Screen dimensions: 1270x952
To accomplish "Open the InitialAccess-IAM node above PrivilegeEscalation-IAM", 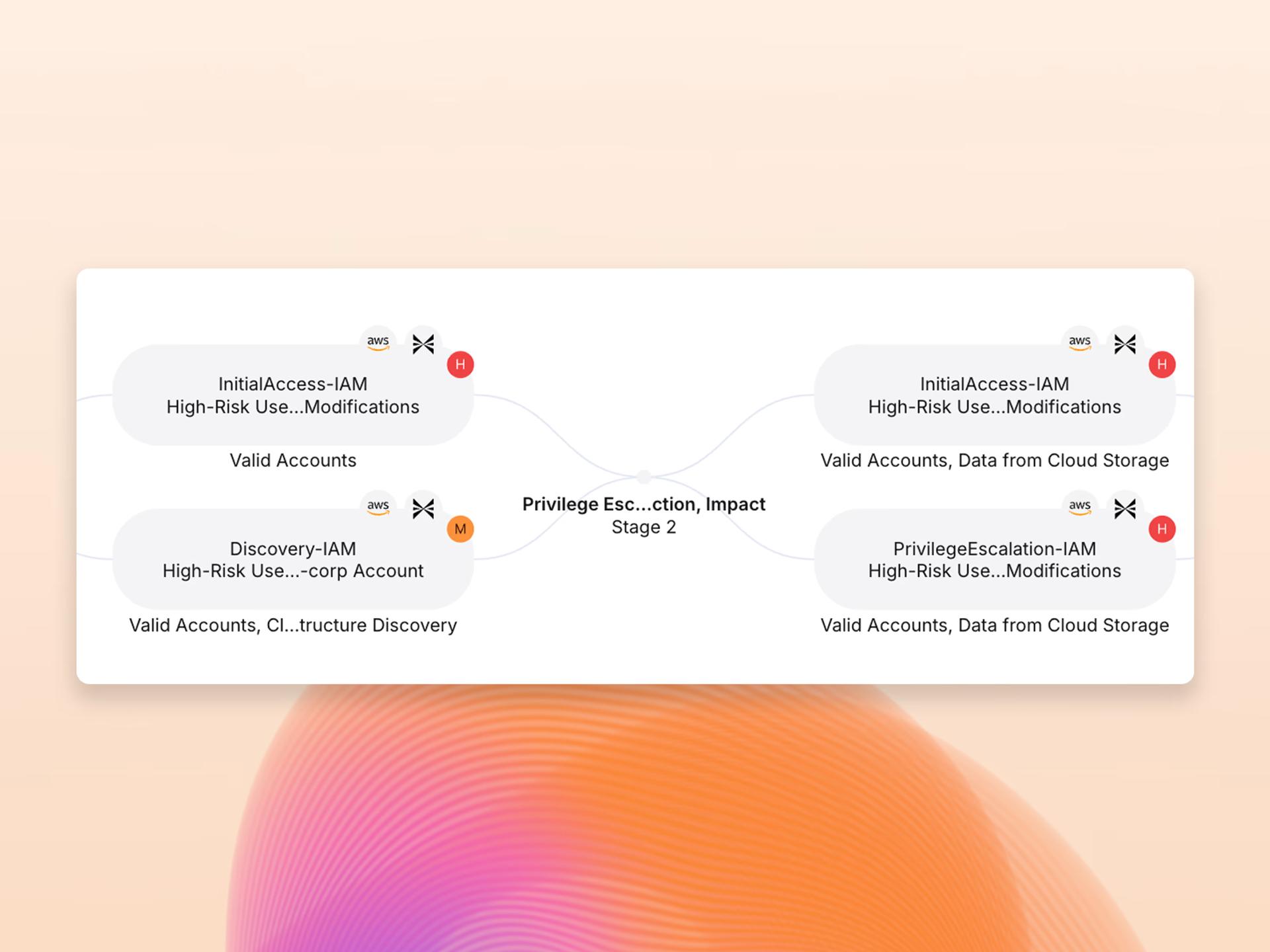I will click(995, 395).
